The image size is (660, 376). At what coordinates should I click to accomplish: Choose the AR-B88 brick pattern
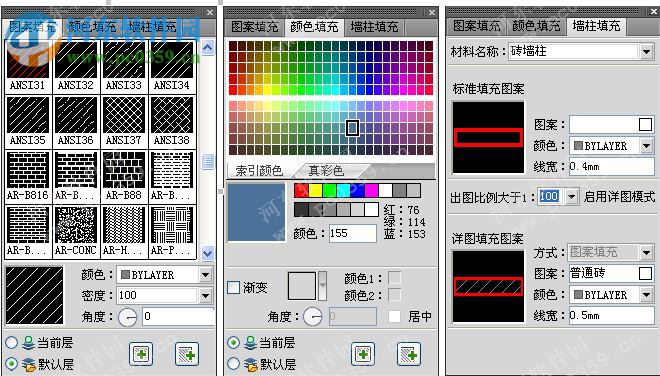124,176
